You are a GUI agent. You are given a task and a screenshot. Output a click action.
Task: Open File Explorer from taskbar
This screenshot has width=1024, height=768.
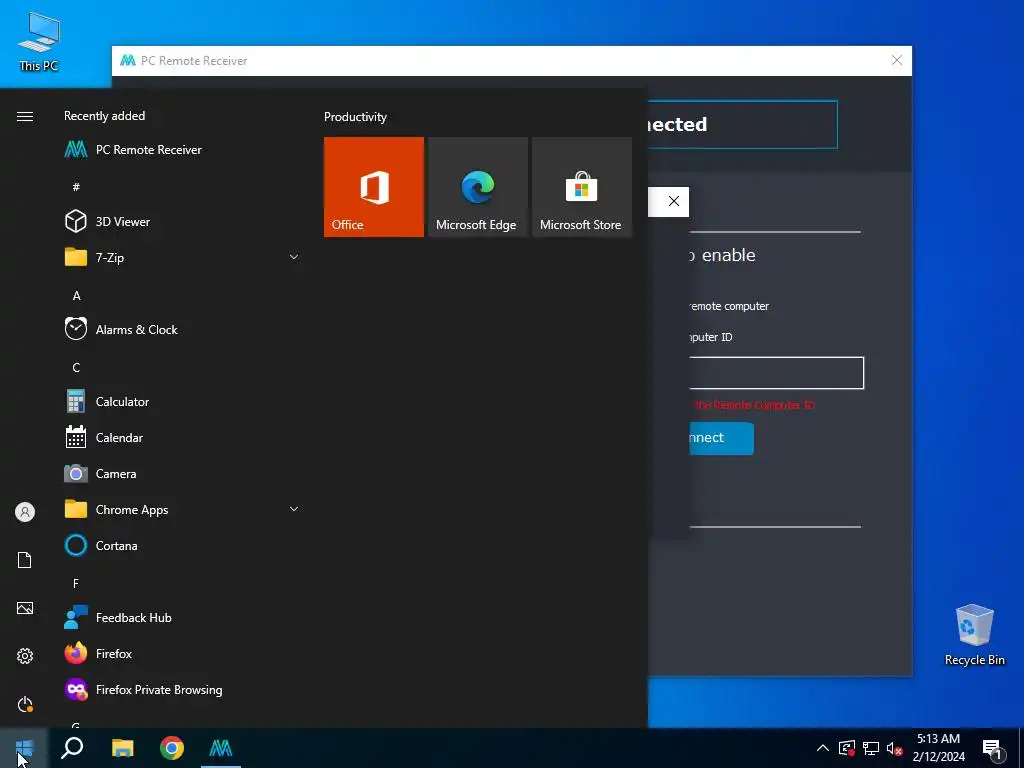[x=123, y=748]
